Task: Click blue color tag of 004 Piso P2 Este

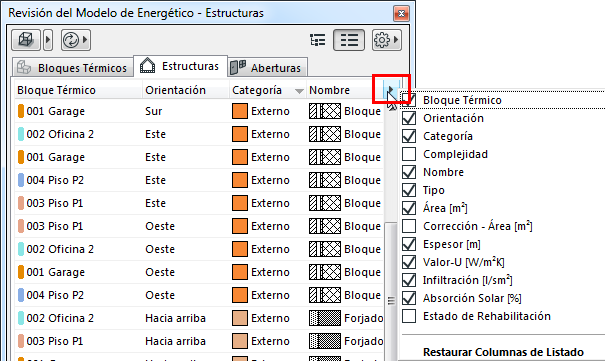Action: coord(21,180)
